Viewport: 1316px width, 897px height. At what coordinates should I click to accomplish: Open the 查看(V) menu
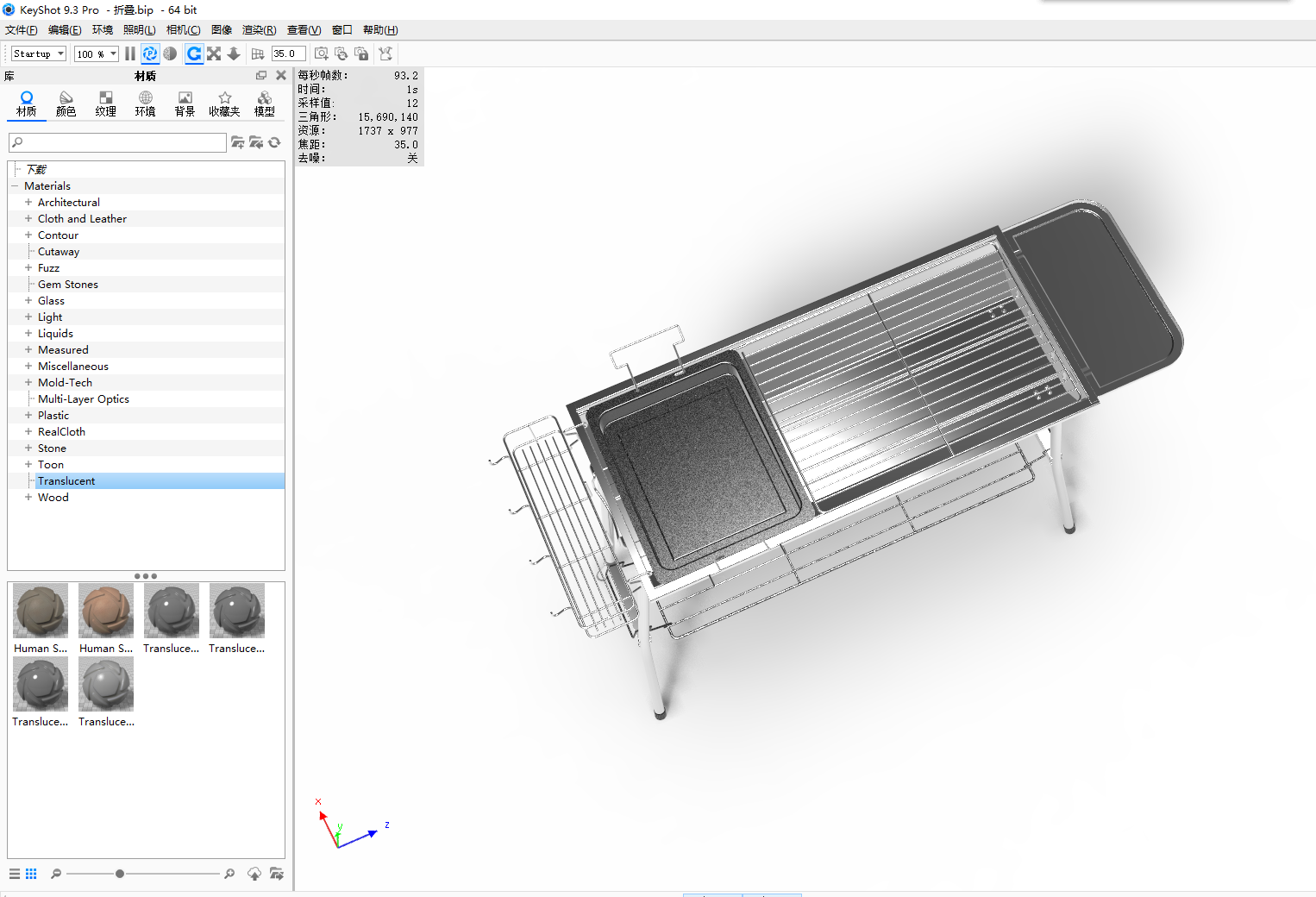pyautogui.click(x=304, y=30)
